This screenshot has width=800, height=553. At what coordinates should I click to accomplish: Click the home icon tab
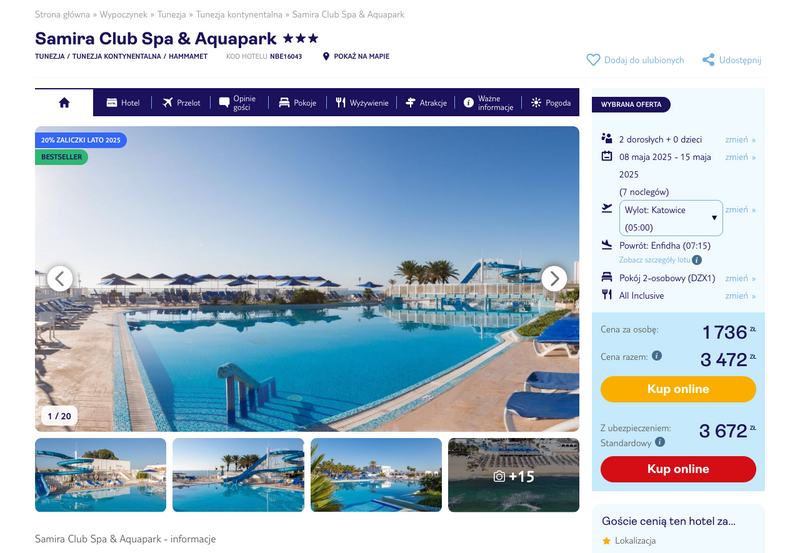tap(64, 103)
